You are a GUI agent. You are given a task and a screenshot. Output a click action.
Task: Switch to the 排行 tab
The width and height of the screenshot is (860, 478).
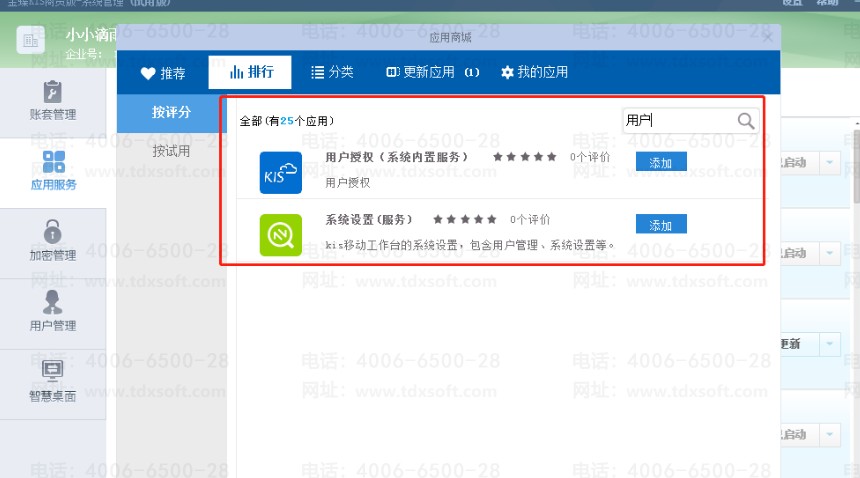point(250,72)
